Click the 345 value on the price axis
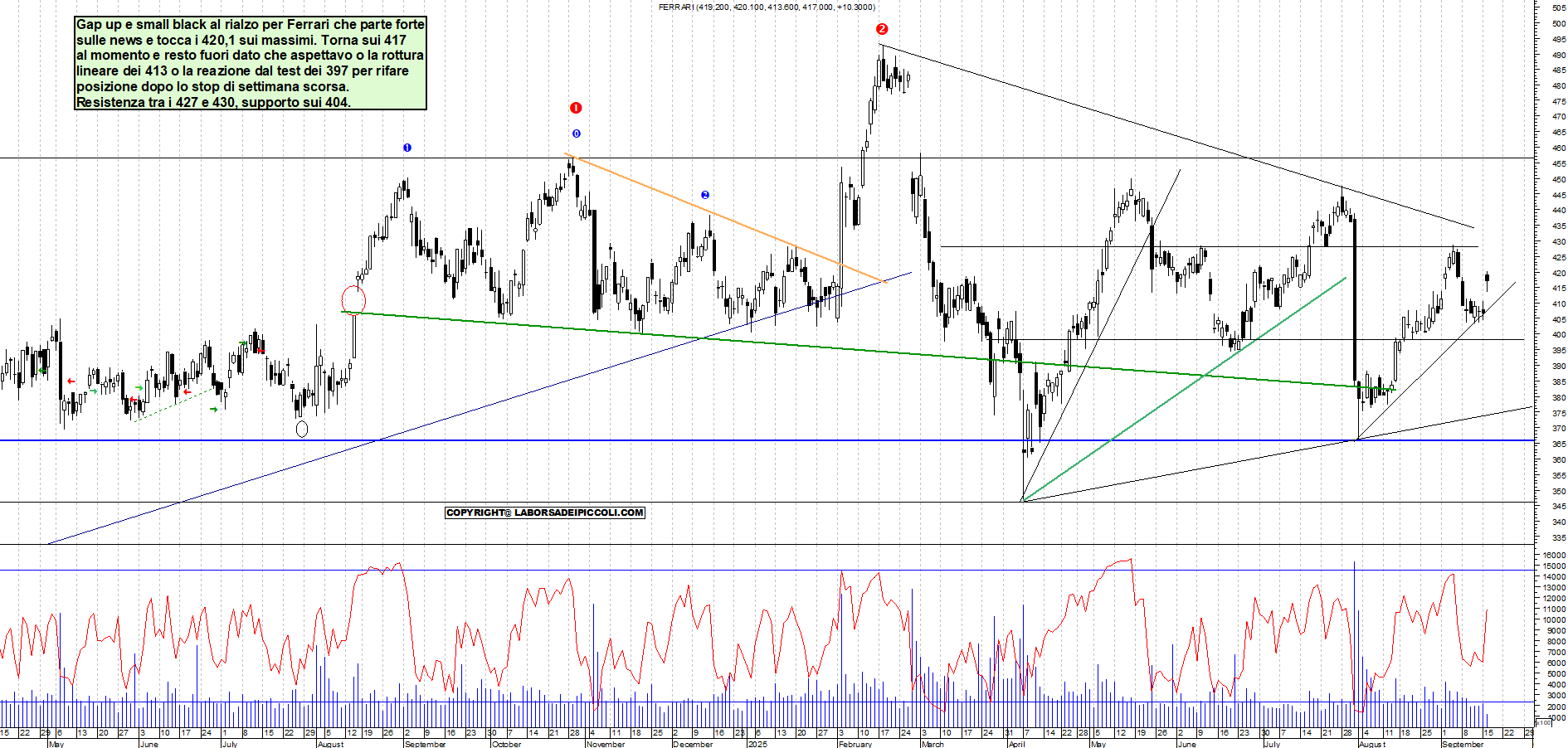Viewport: 1568px width, 748px height. coord(1559,507)
